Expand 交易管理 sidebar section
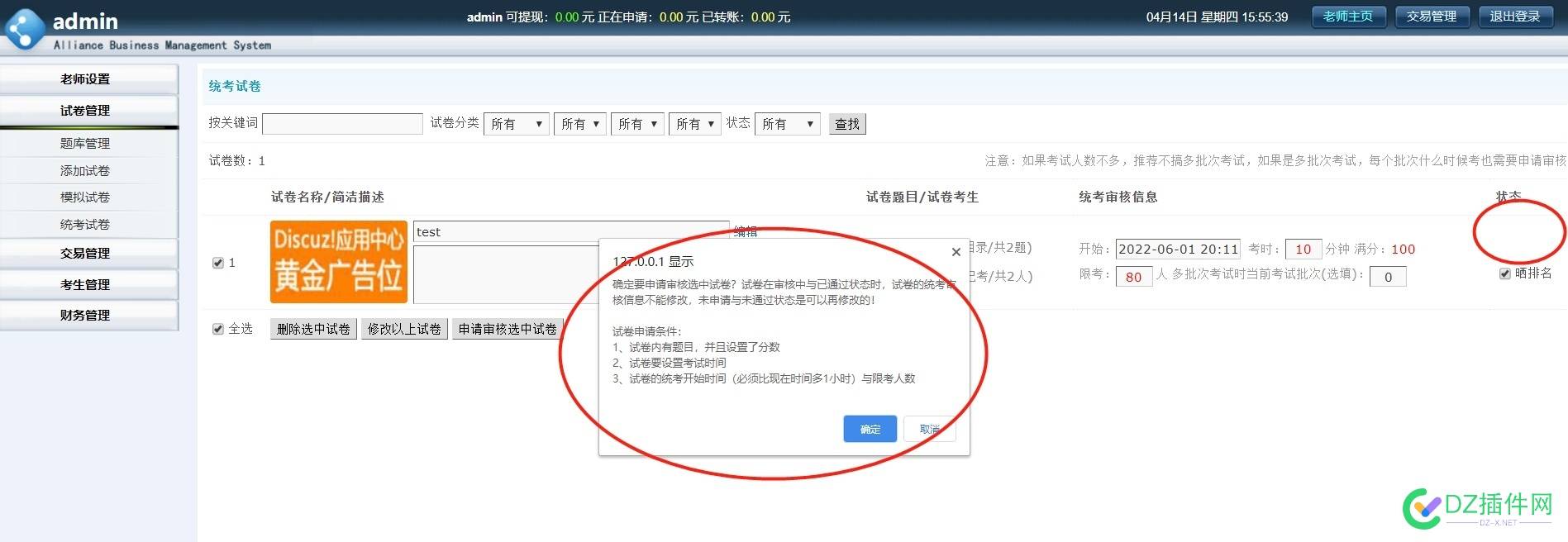1568x542 pixels. point(88,254)
